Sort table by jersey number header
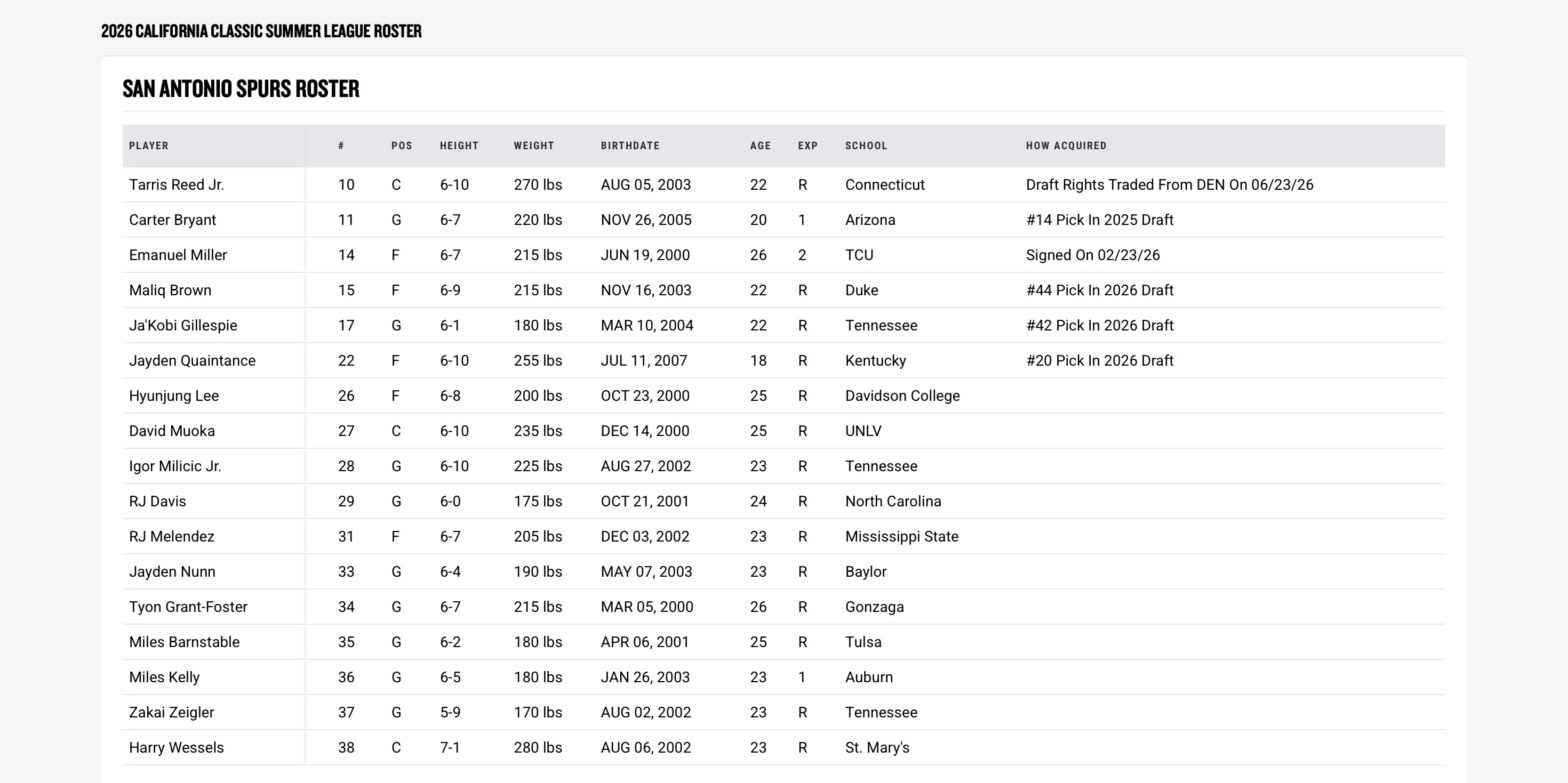1568x783 pixels. (341, 146)
